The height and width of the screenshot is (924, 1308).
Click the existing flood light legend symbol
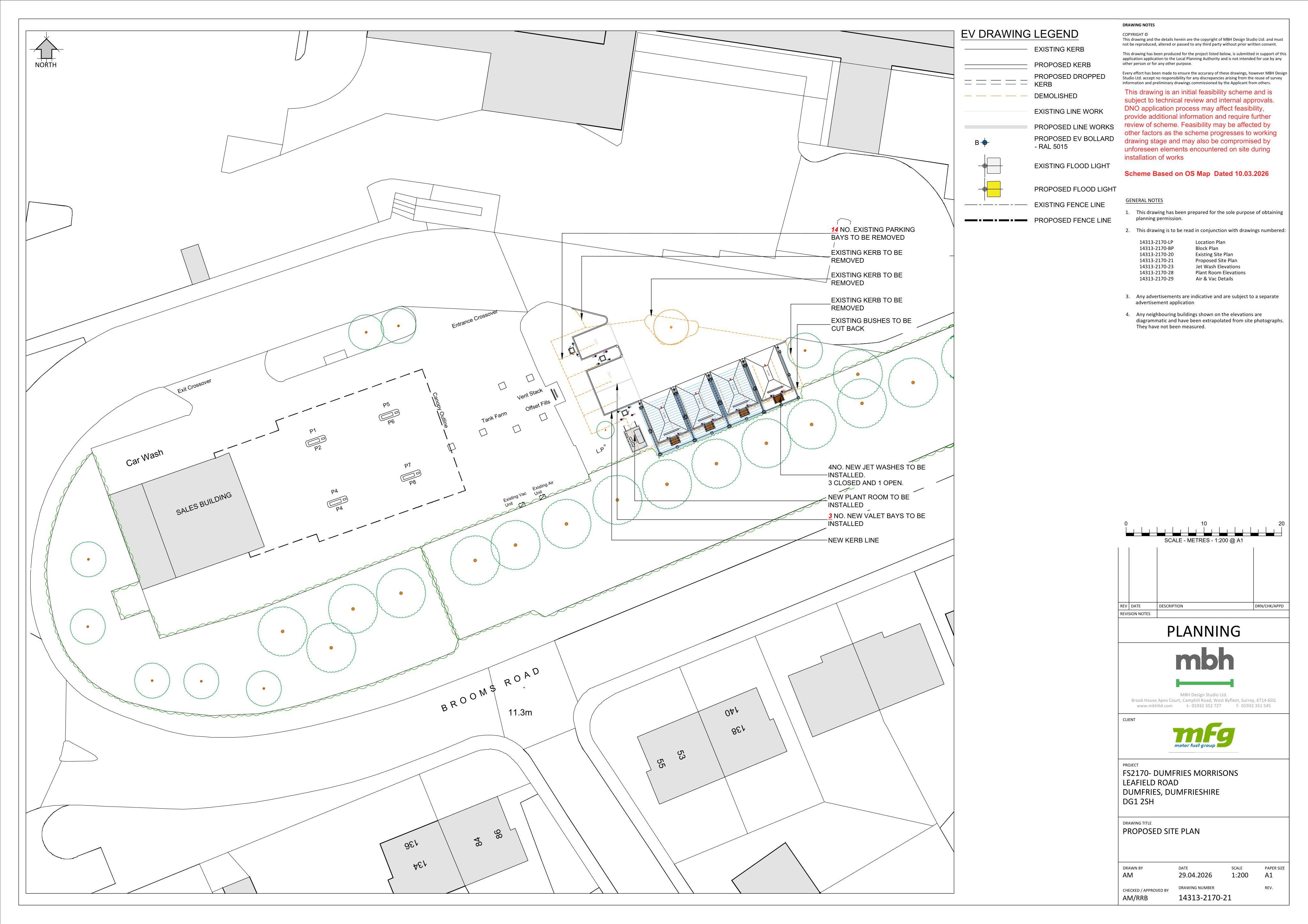(x=991, y=166)
